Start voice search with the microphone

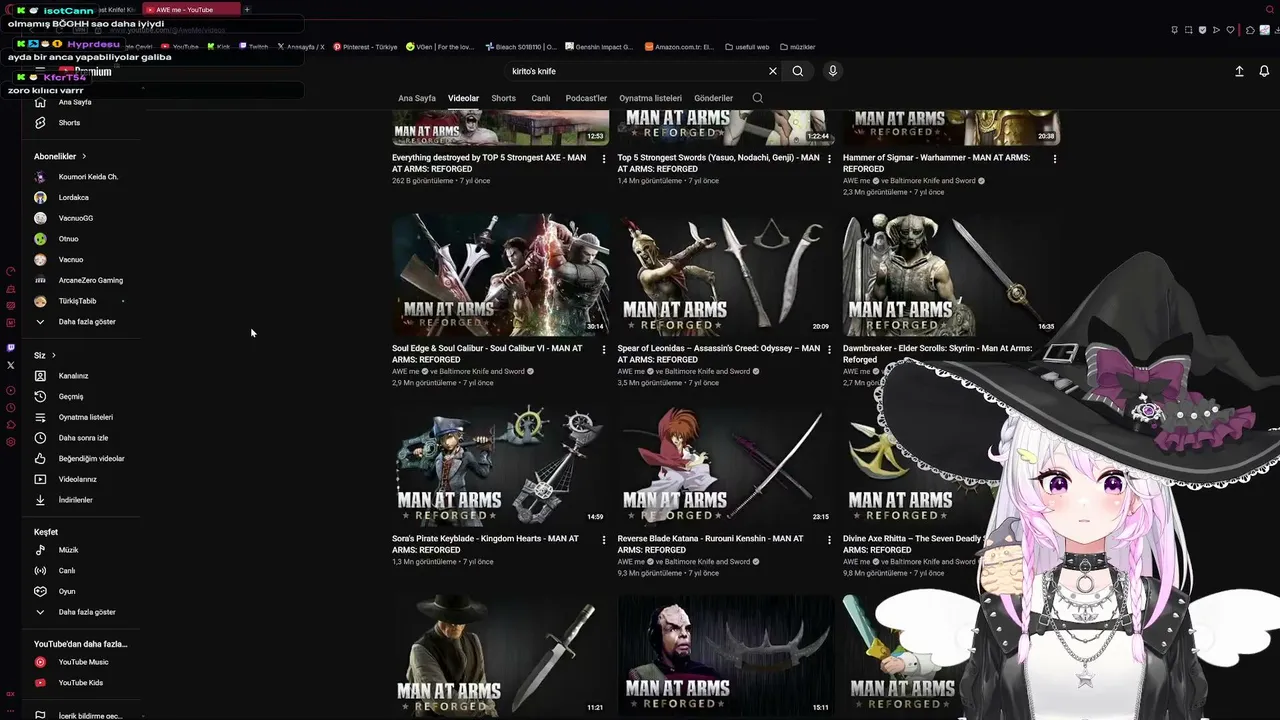pos(832,71)
